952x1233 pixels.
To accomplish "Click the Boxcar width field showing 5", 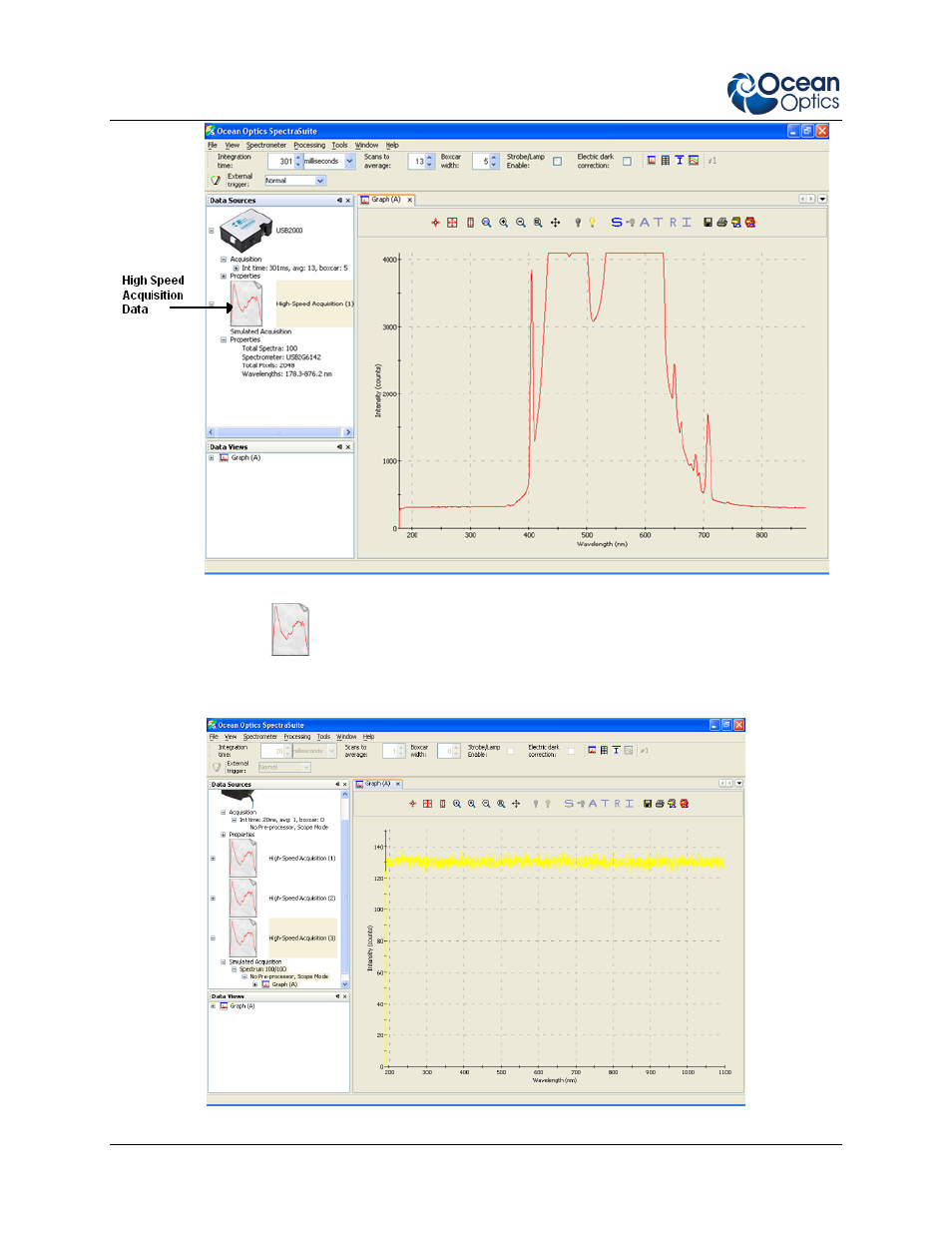I will point(482,161).
